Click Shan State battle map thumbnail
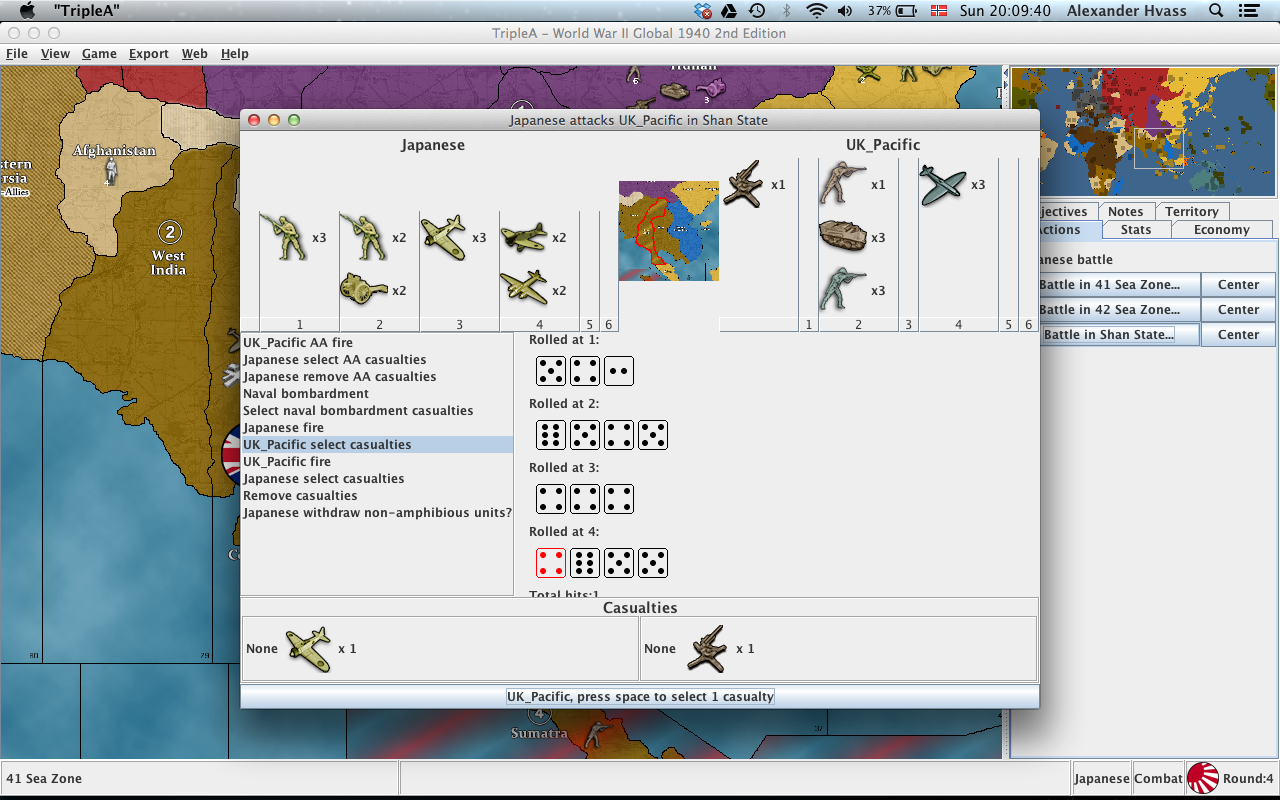The height and width of the screenshot is (800, 1280). [669, 231]
